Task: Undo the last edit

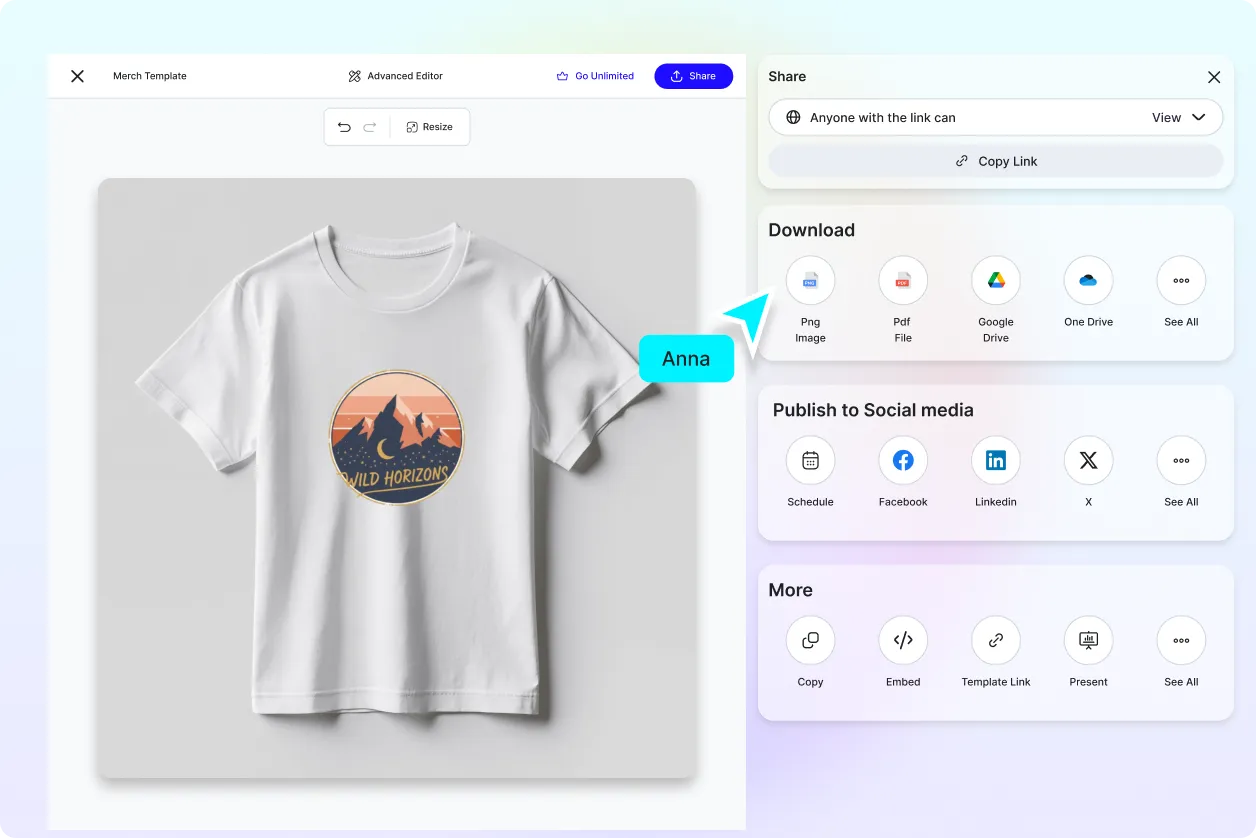Action: coord(344,127)
